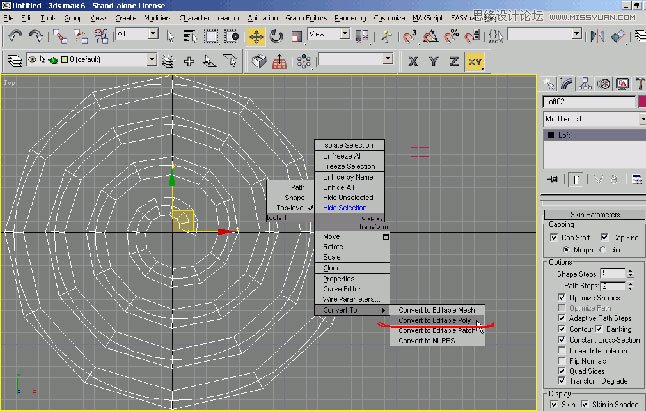The image size is (646, 411).
Task: Choose Convert to Editable Mesh
Action: (x=437, y=310)
